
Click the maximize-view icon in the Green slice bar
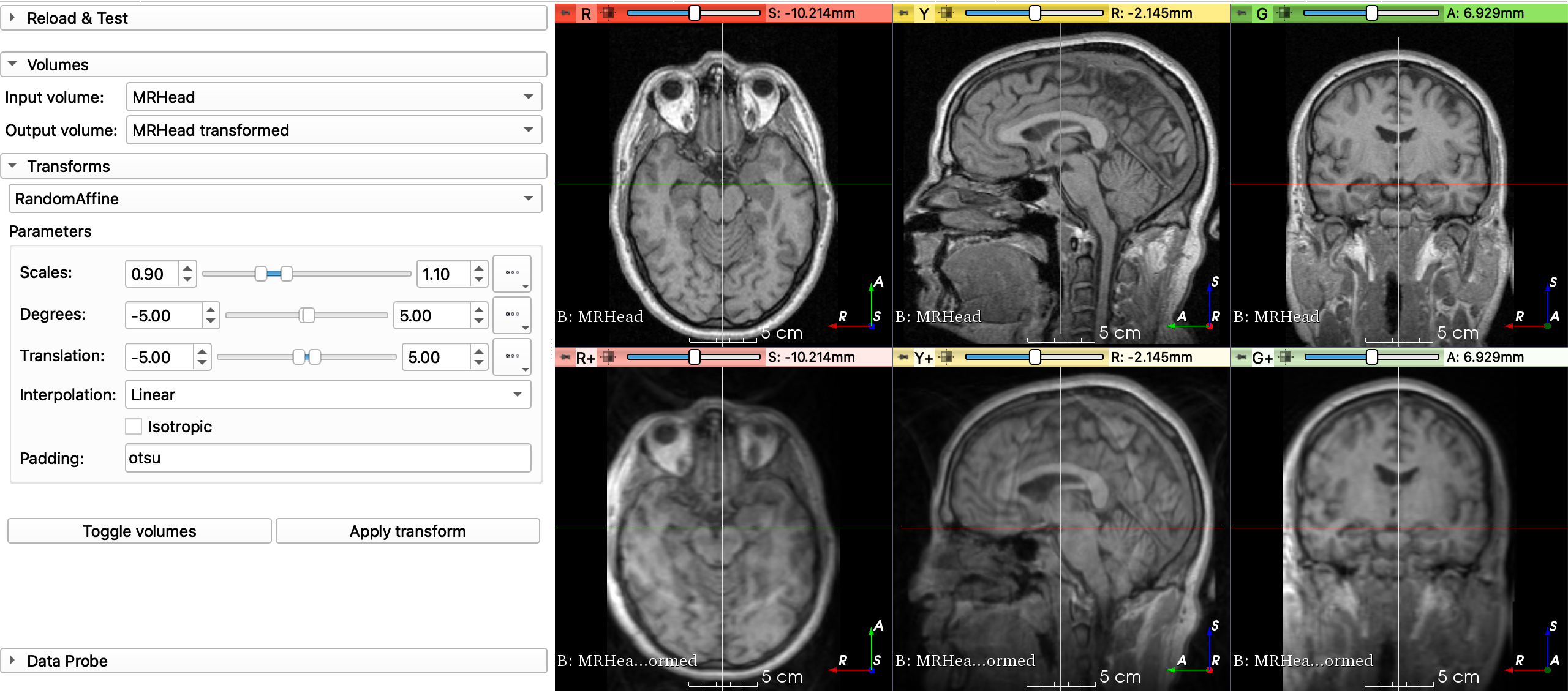click(1284, 13)
